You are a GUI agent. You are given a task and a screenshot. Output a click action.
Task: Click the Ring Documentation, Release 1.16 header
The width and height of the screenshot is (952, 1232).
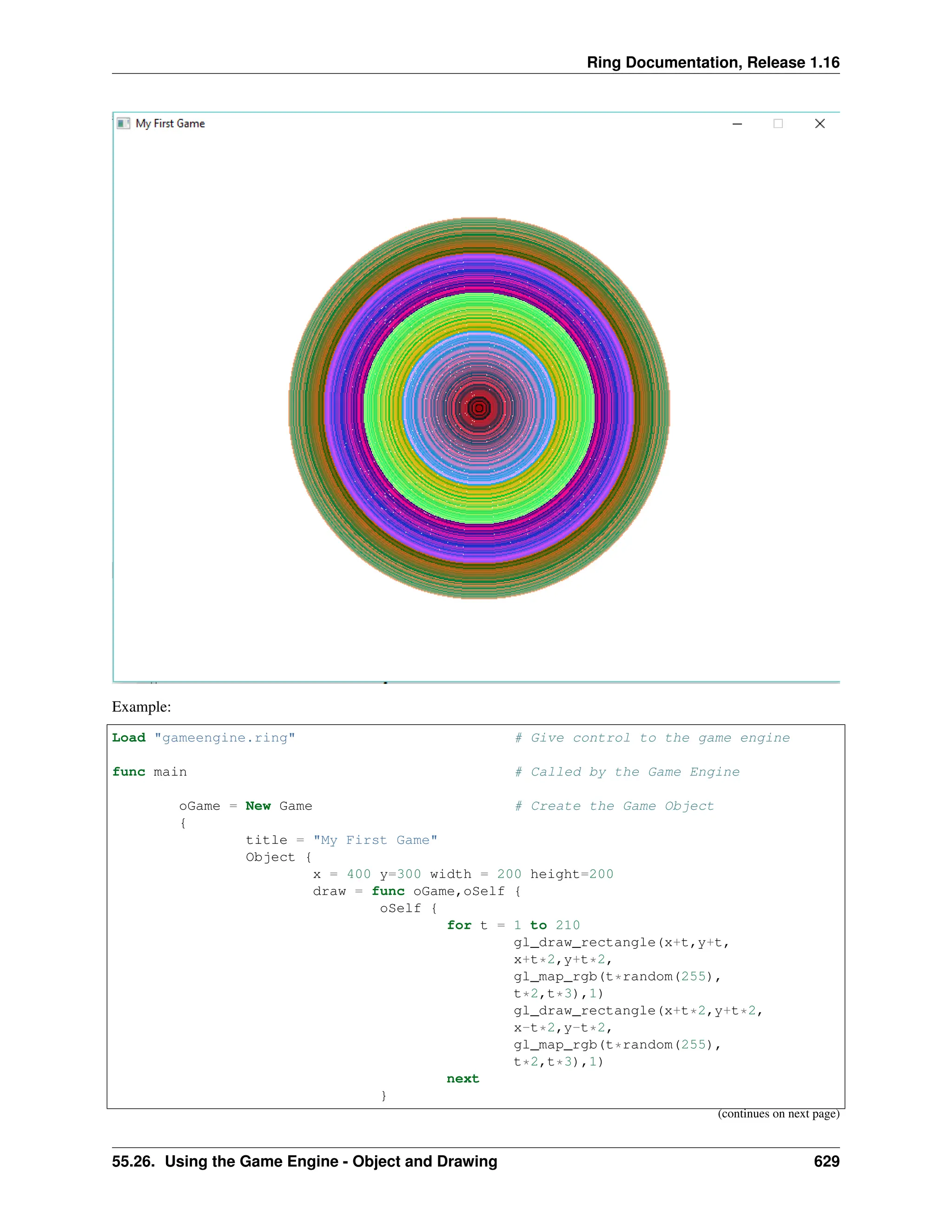(713, 62)
